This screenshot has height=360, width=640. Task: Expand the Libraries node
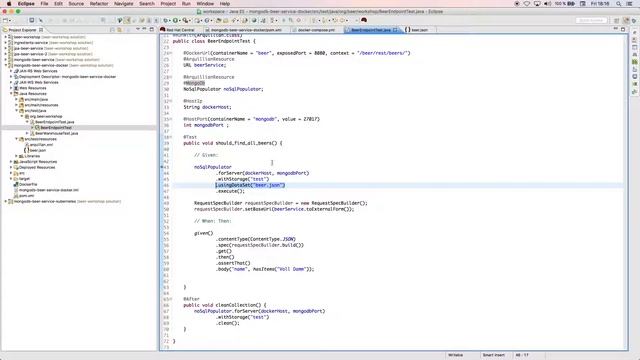16,156
